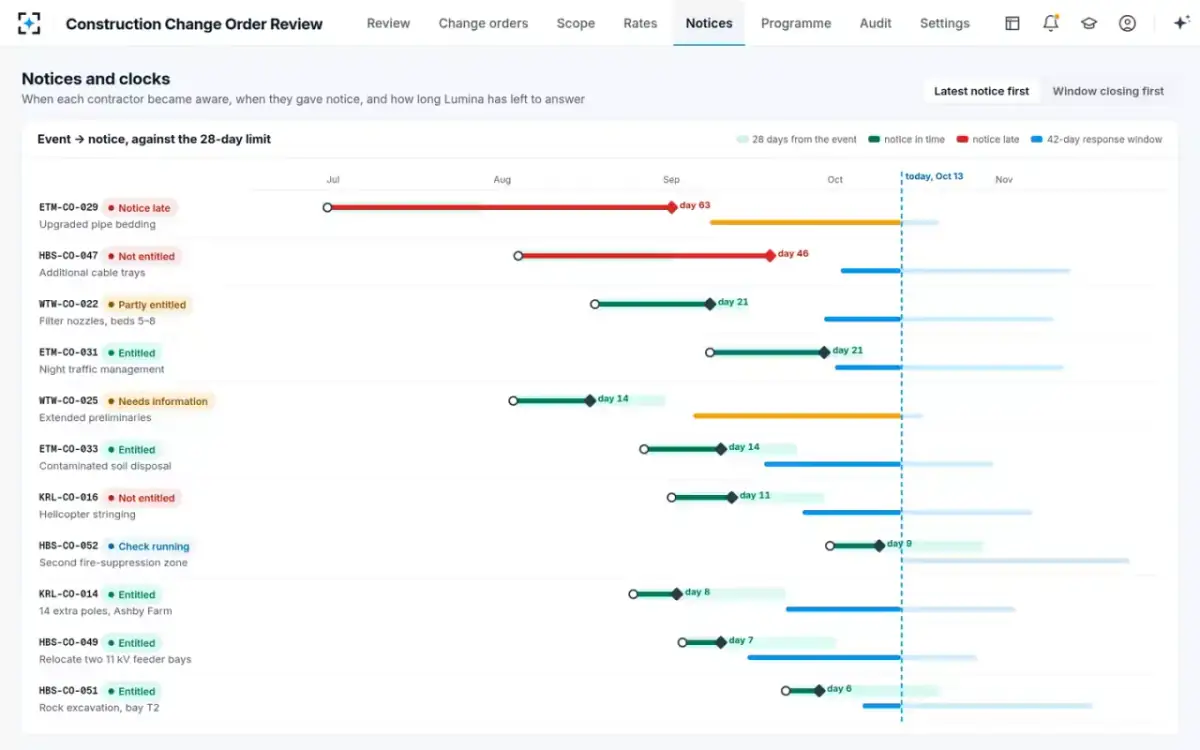Go to the Review tab

388,23
